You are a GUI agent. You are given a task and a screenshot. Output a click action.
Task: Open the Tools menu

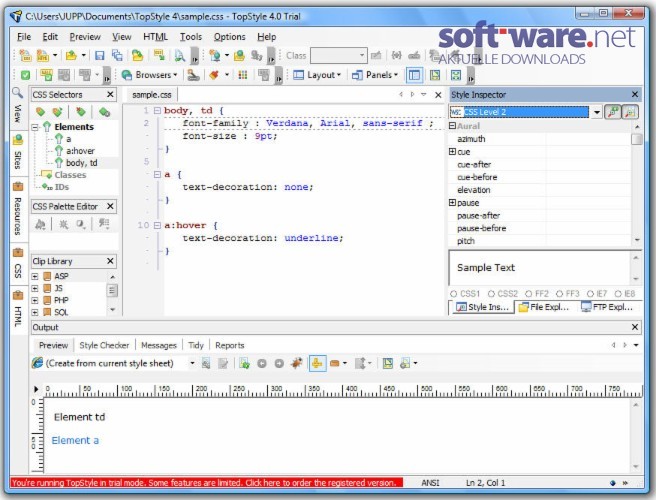click(x=191, y=37)
